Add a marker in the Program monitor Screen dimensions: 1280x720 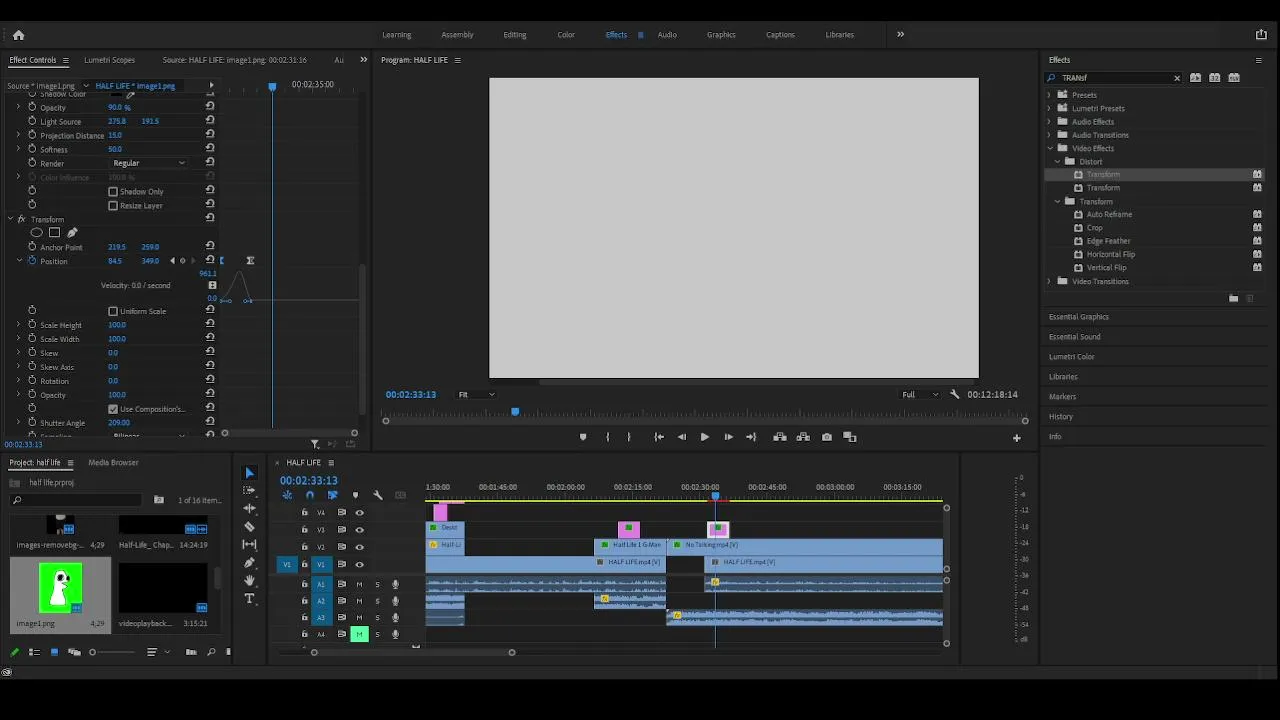coord(583,437)
